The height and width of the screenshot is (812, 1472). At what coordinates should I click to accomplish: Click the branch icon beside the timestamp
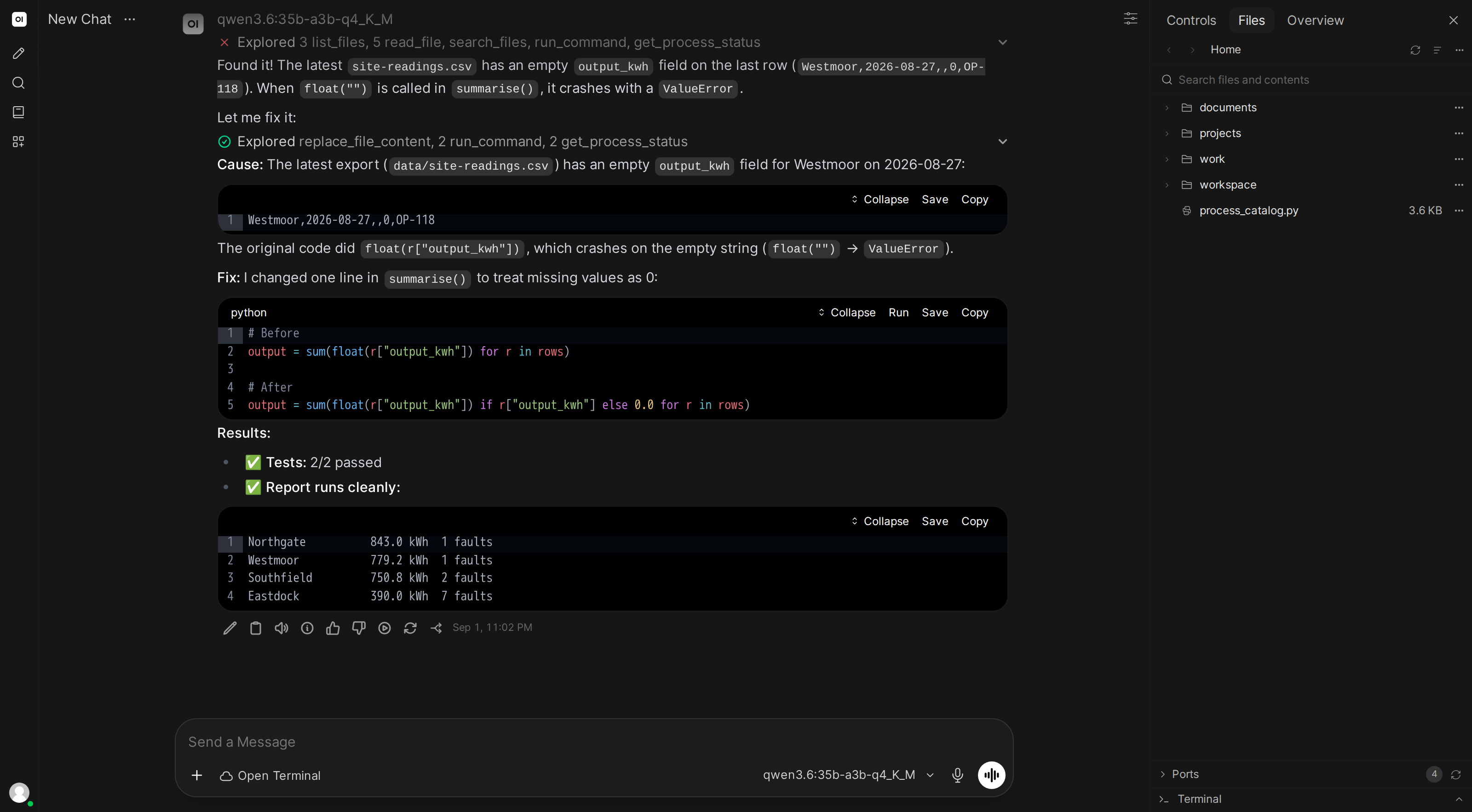click(436, 628)
